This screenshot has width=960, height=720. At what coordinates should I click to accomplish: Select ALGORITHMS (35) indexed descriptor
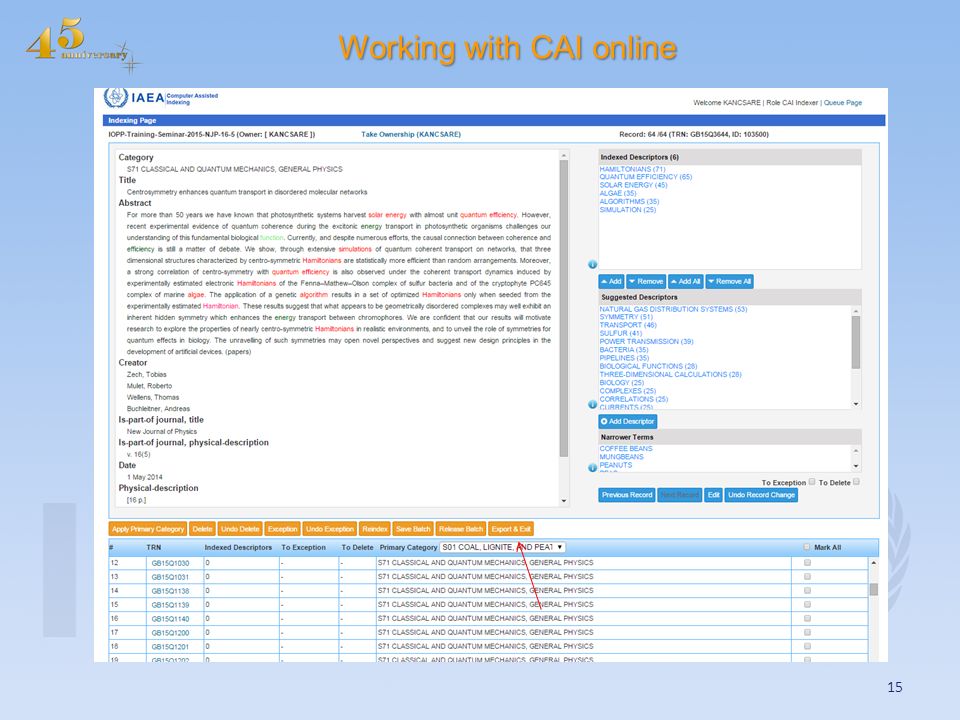point(629,201)
